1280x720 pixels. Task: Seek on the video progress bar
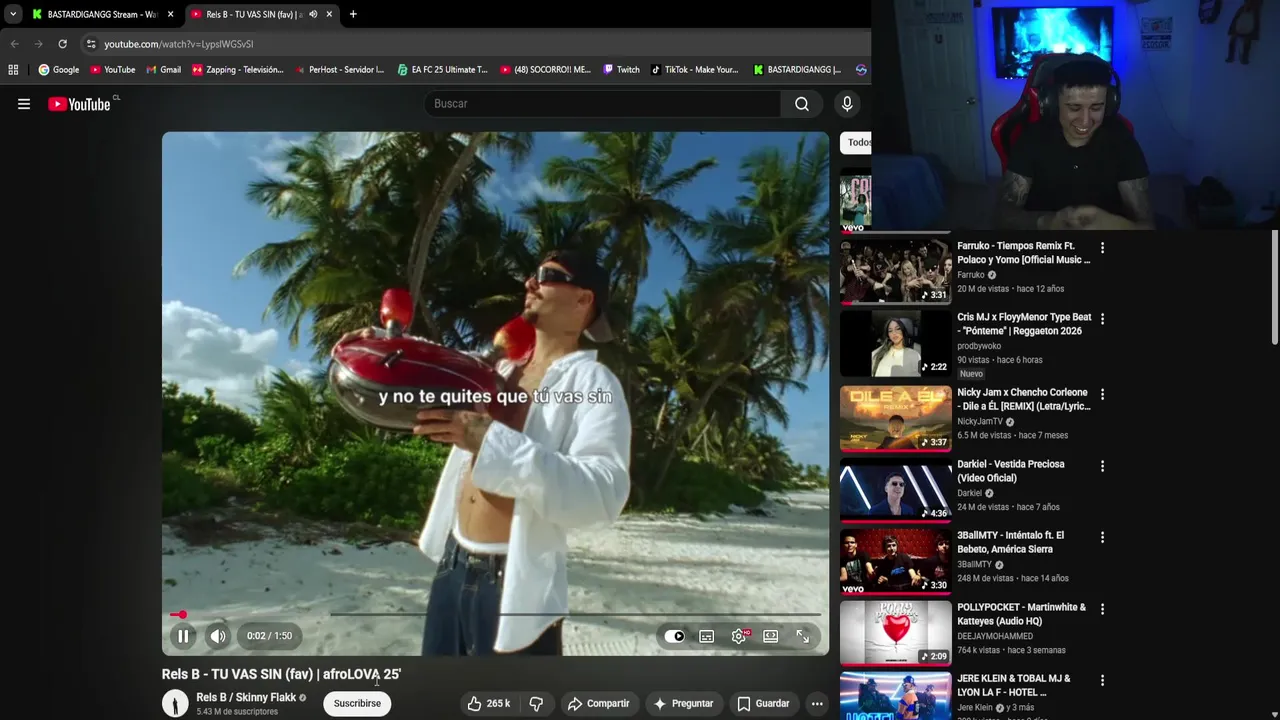click(495, 614)
